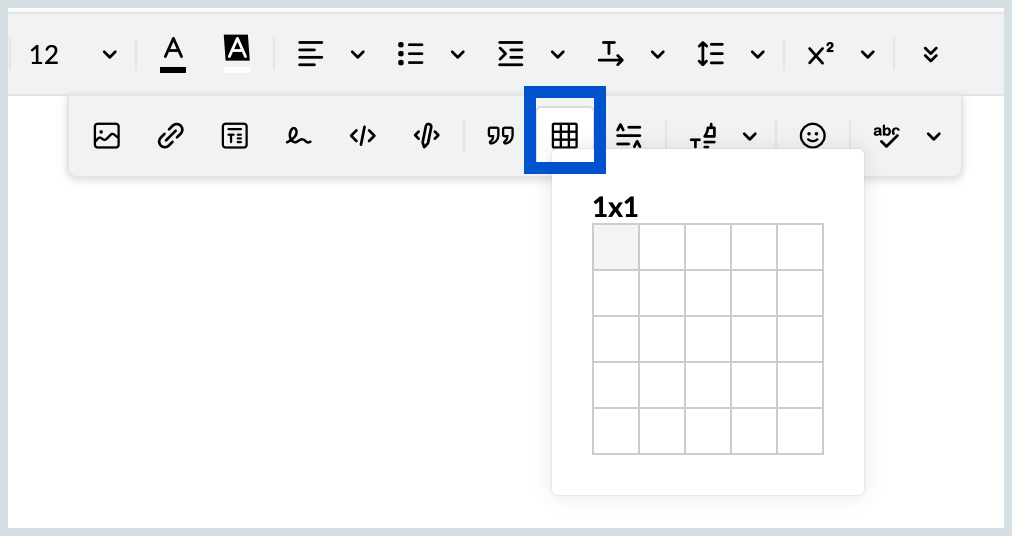Select the 1x1 top-left table cell
1012x536 pixels.
click(616, 247)
